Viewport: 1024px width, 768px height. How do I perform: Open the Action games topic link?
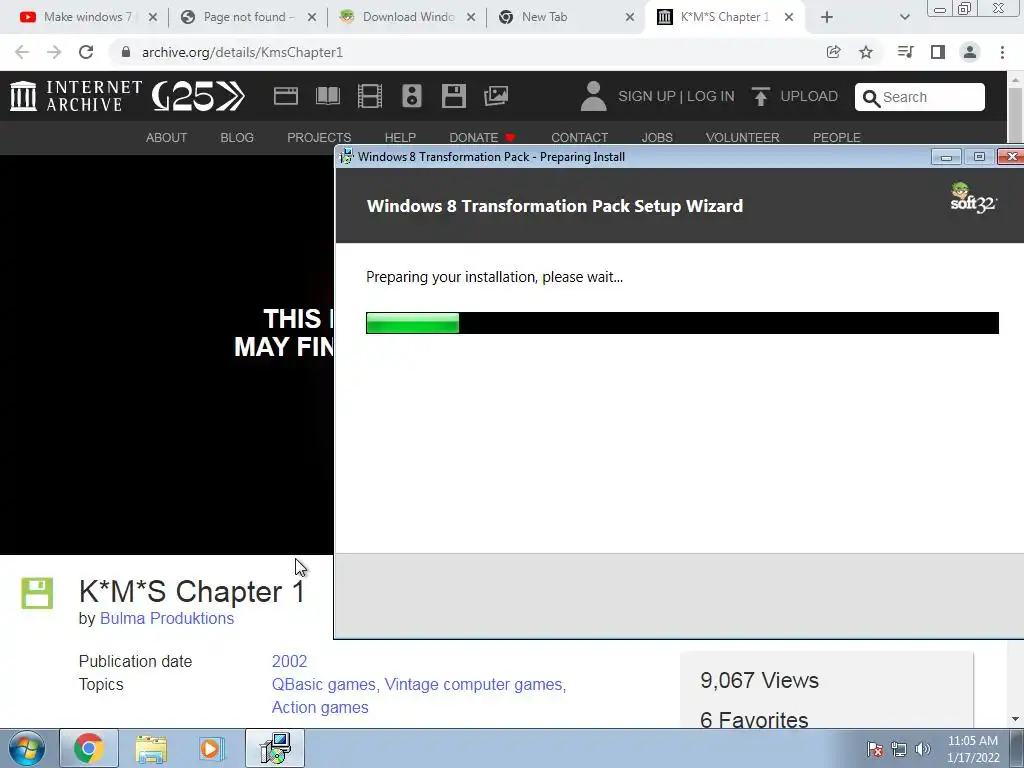pyautogui.click(x=320, y=707)
